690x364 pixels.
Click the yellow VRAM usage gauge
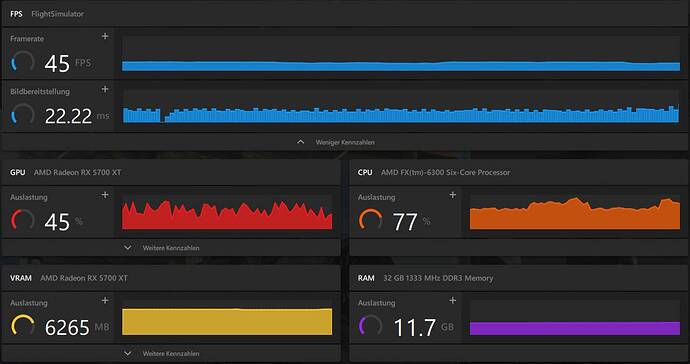tap(23, 326)
